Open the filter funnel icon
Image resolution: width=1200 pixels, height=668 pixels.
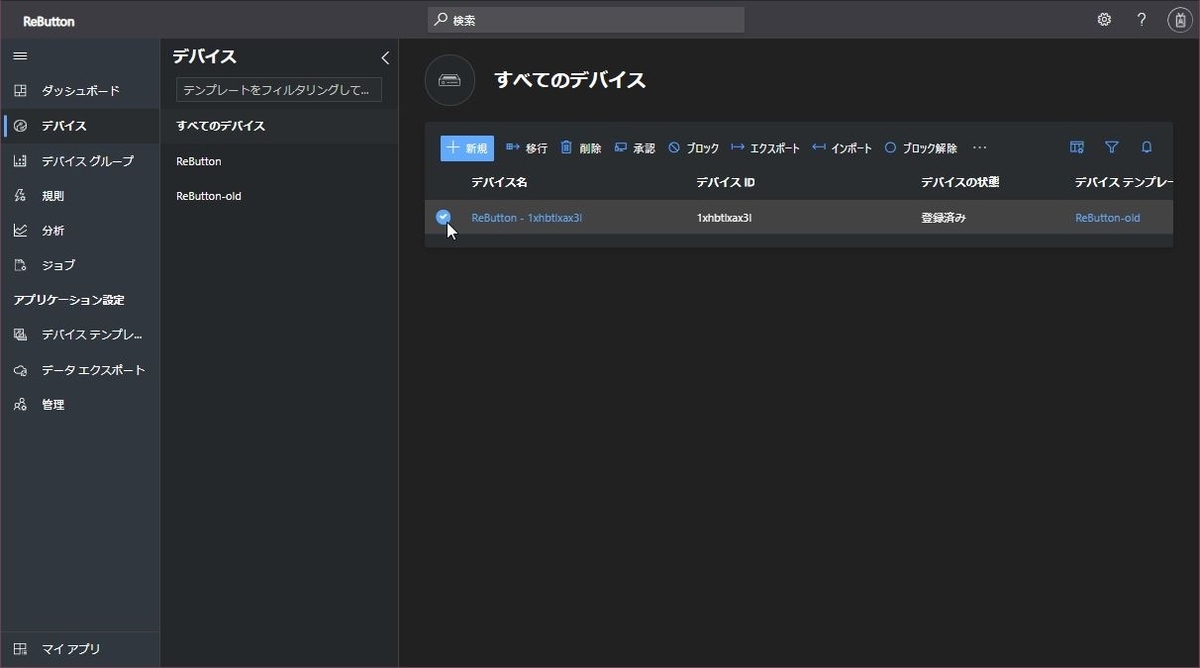[1111, 147]
